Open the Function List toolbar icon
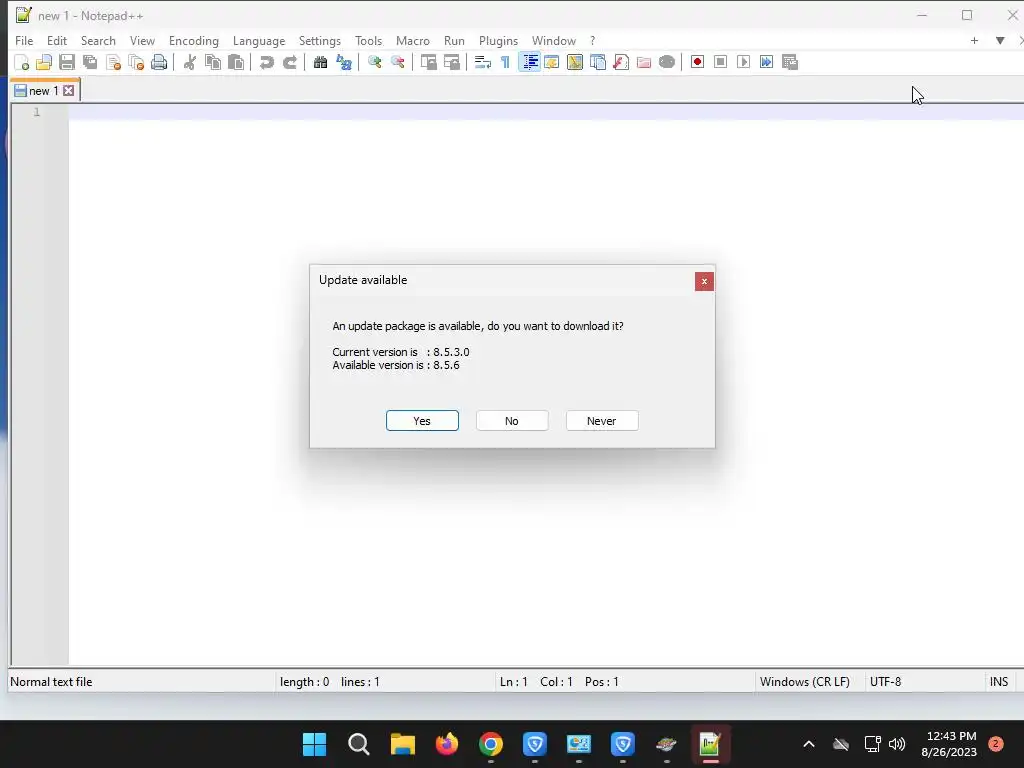 click(x=621, y=62)
